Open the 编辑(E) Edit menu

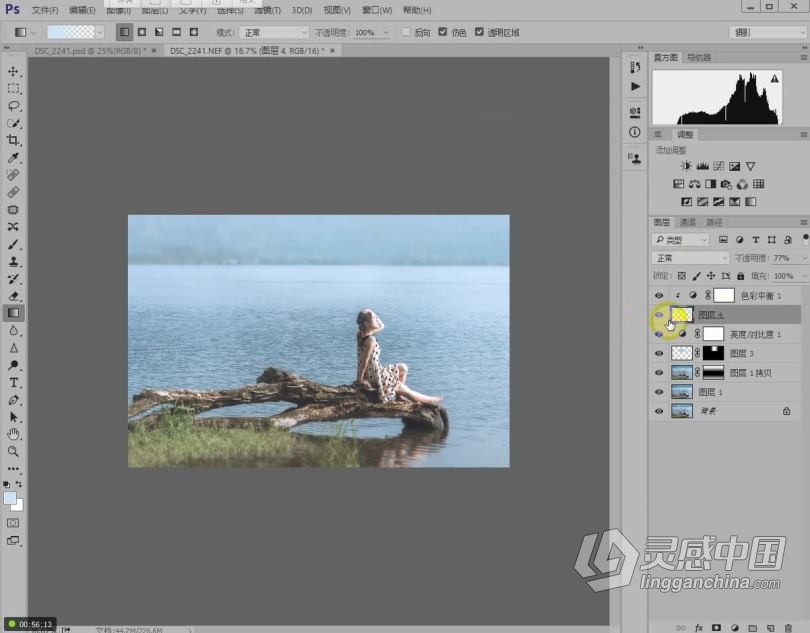coord(82,10)
